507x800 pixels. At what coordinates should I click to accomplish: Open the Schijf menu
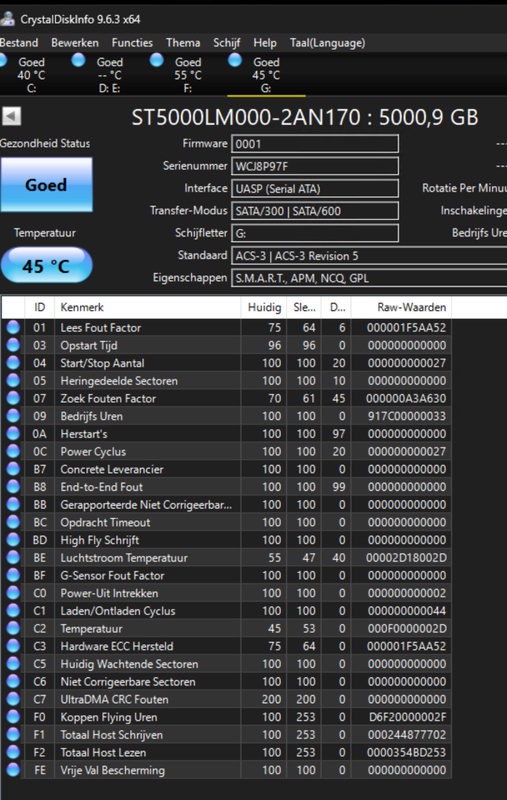226,43
